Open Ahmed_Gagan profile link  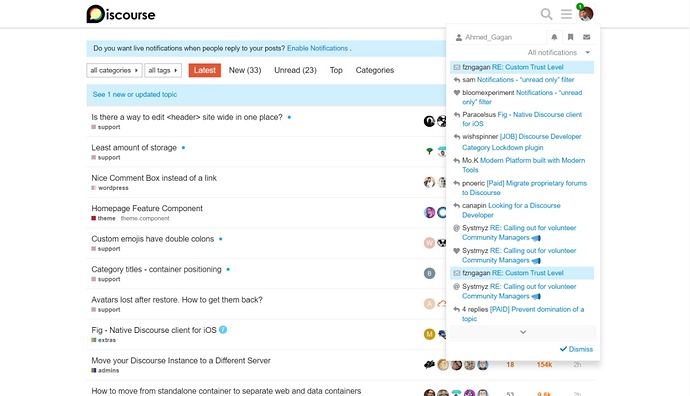[488, 37]
